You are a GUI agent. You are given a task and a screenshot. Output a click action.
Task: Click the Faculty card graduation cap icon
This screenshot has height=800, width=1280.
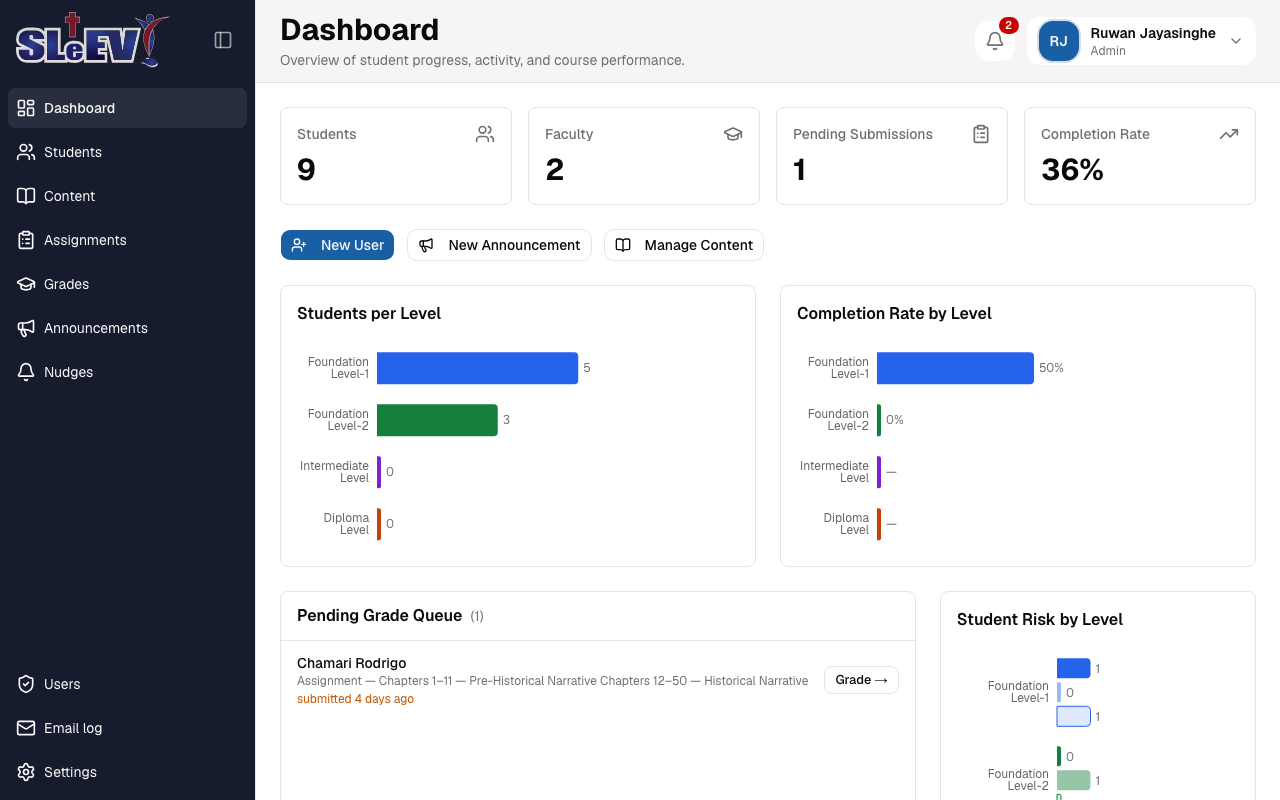point(733,134)
